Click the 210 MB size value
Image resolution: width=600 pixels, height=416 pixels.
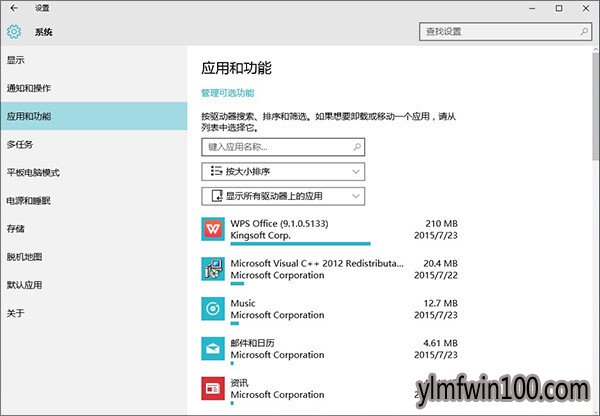(x=442, y=223)
